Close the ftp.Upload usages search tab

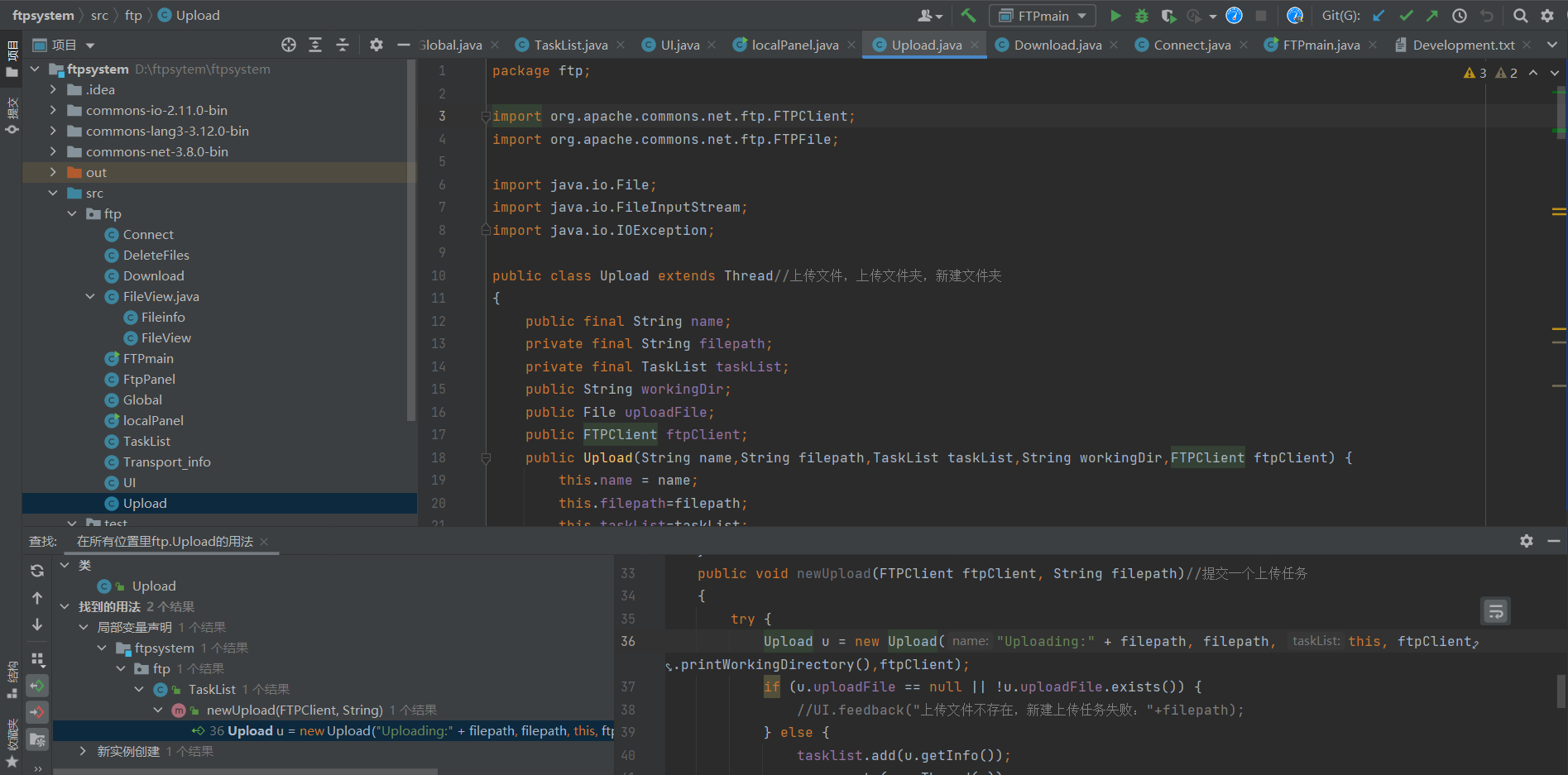[x=264, y=542]
